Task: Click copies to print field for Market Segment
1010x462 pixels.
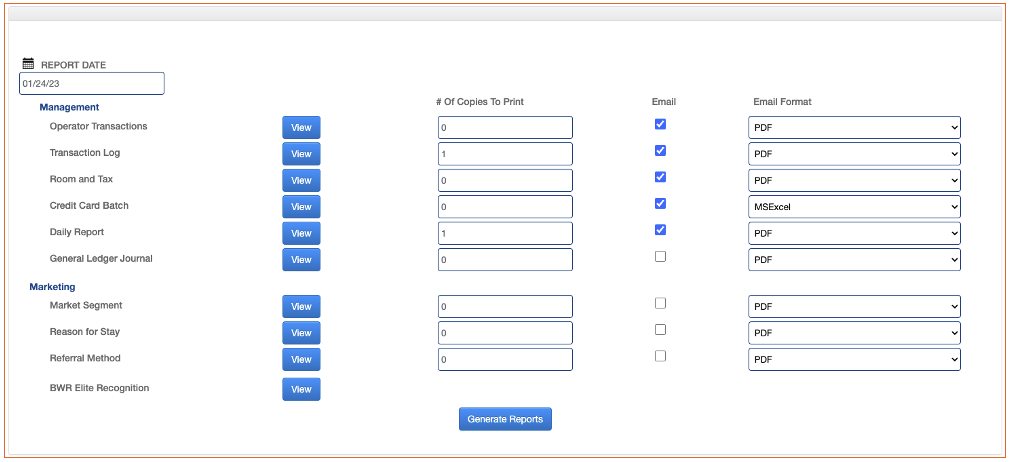Action: 505,306
